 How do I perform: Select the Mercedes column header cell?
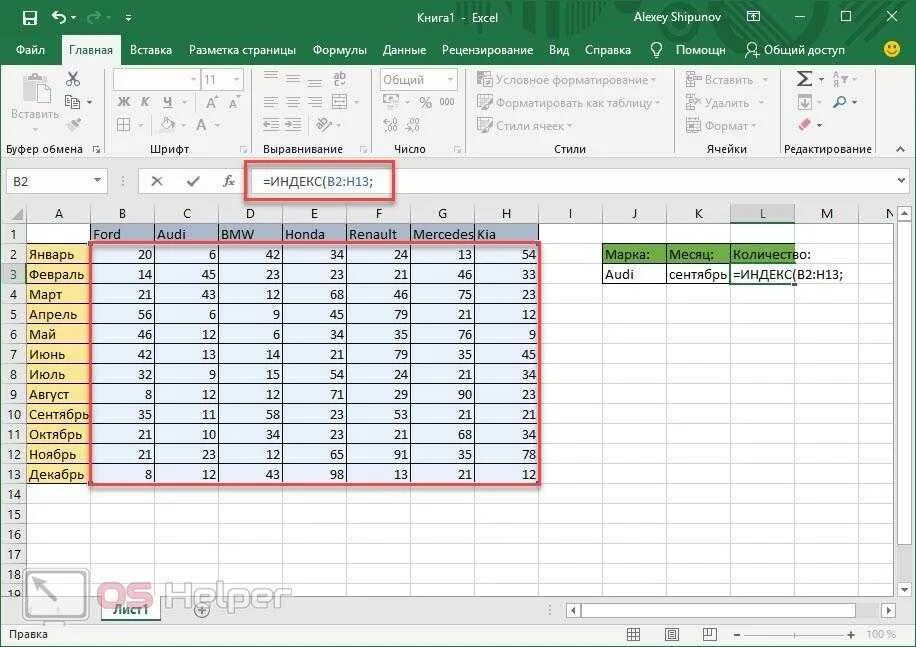coord(442,234)
